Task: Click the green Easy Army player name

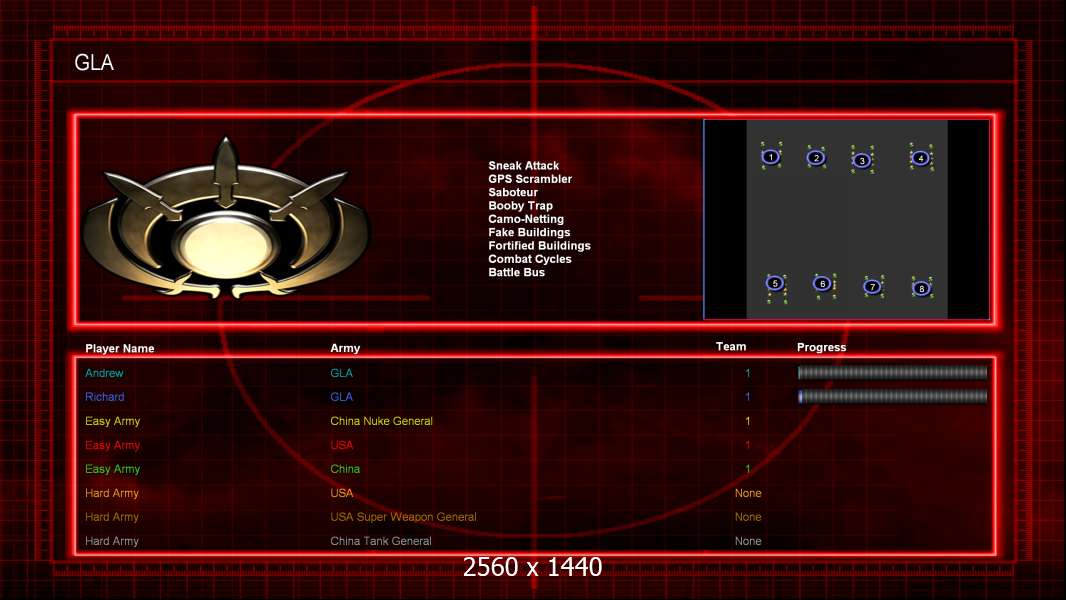Action: click(112, 469)
